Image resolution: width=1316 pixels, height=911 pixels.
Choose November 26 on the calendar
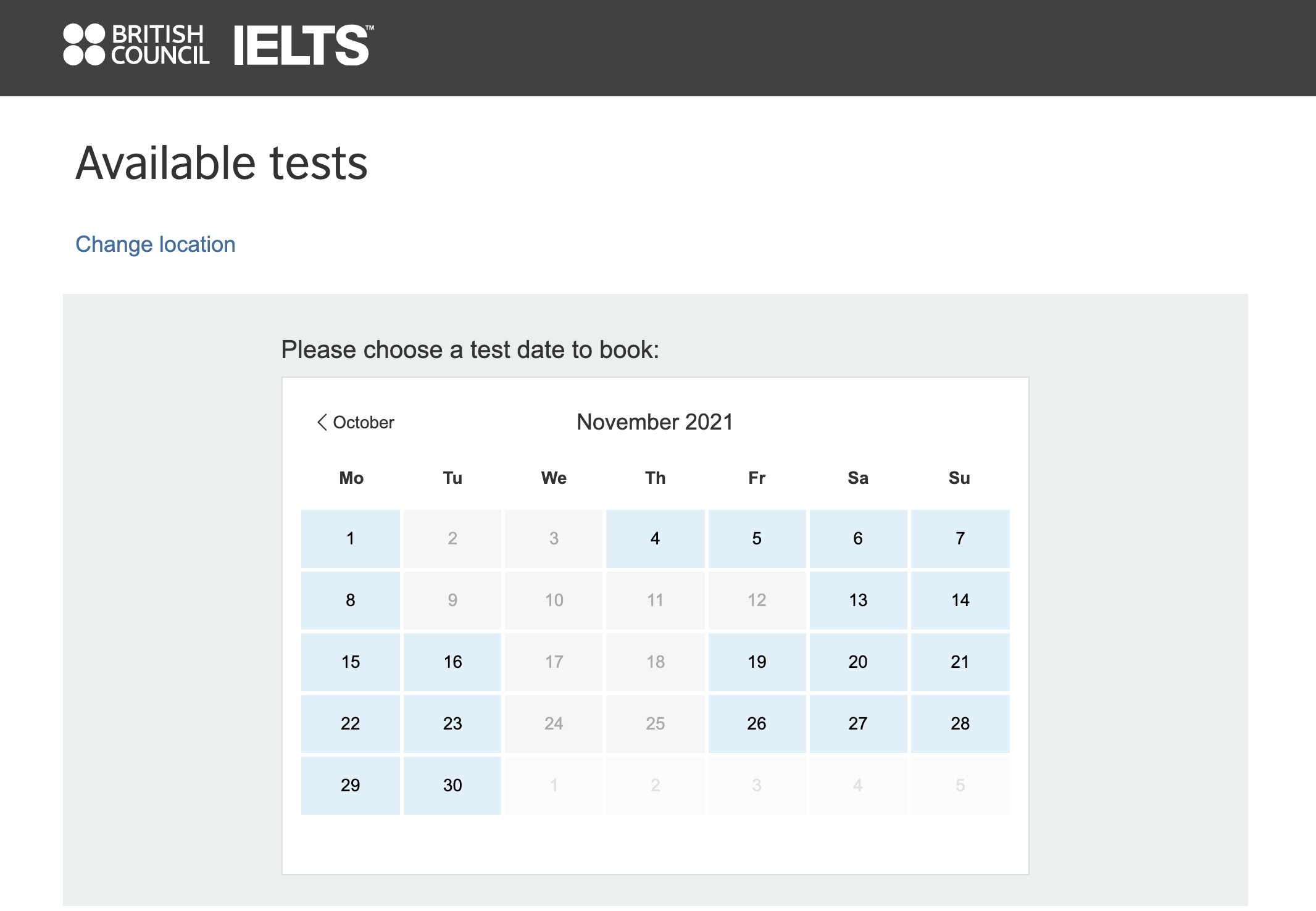tap(757, 723)
